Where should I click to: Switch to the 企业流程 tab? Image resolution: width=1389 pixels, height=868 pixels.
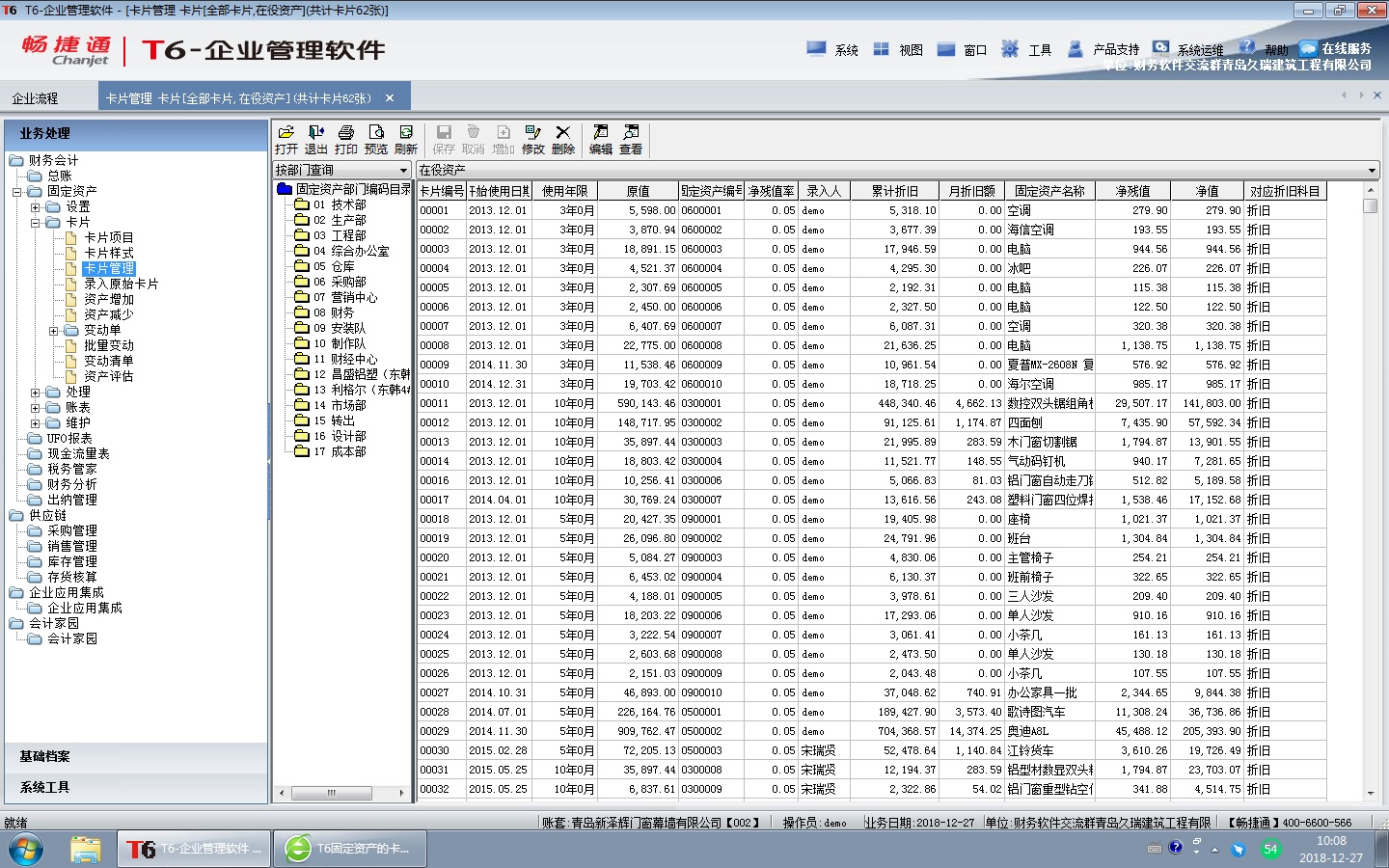coord(35,98)
